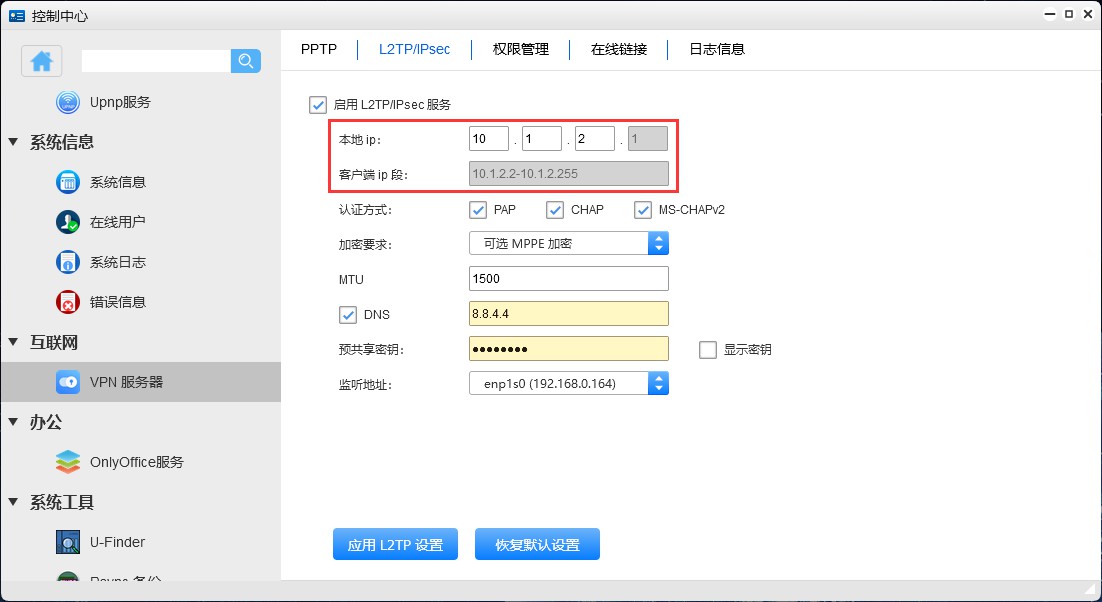Open OnlyOffice服务 icon in sidebar

[x=68, y=462]
